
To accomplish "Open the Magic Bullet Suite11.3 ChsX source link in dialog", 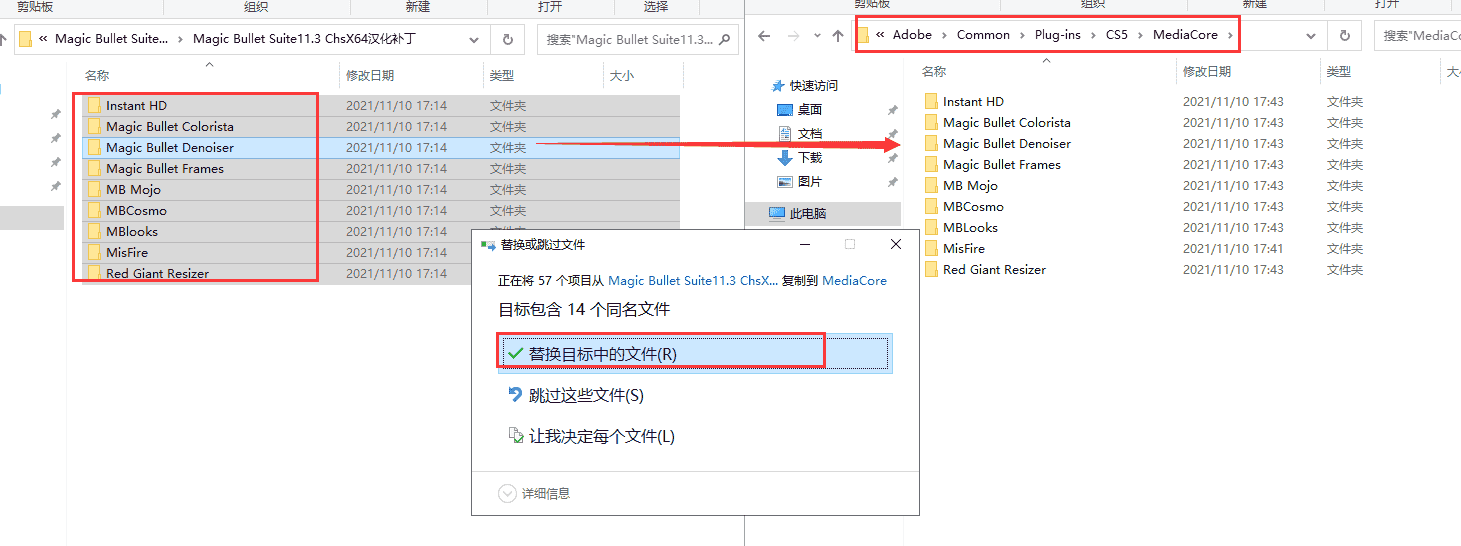I will [693, 281].
